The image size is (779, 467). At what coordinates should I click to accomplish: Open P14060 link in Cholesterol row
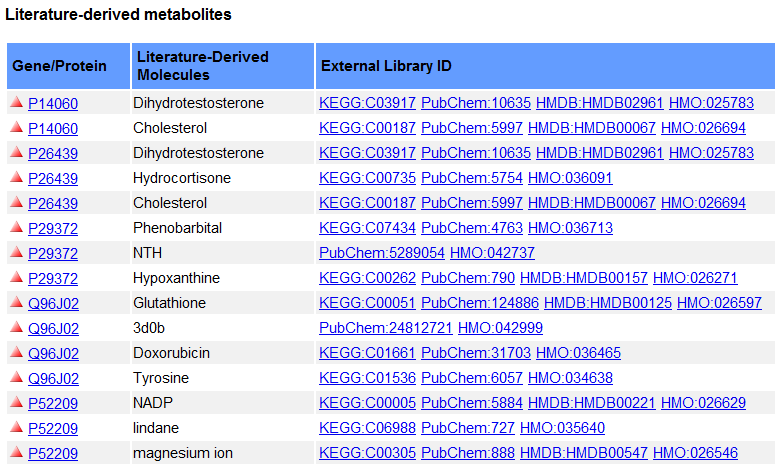click(53, 129)
